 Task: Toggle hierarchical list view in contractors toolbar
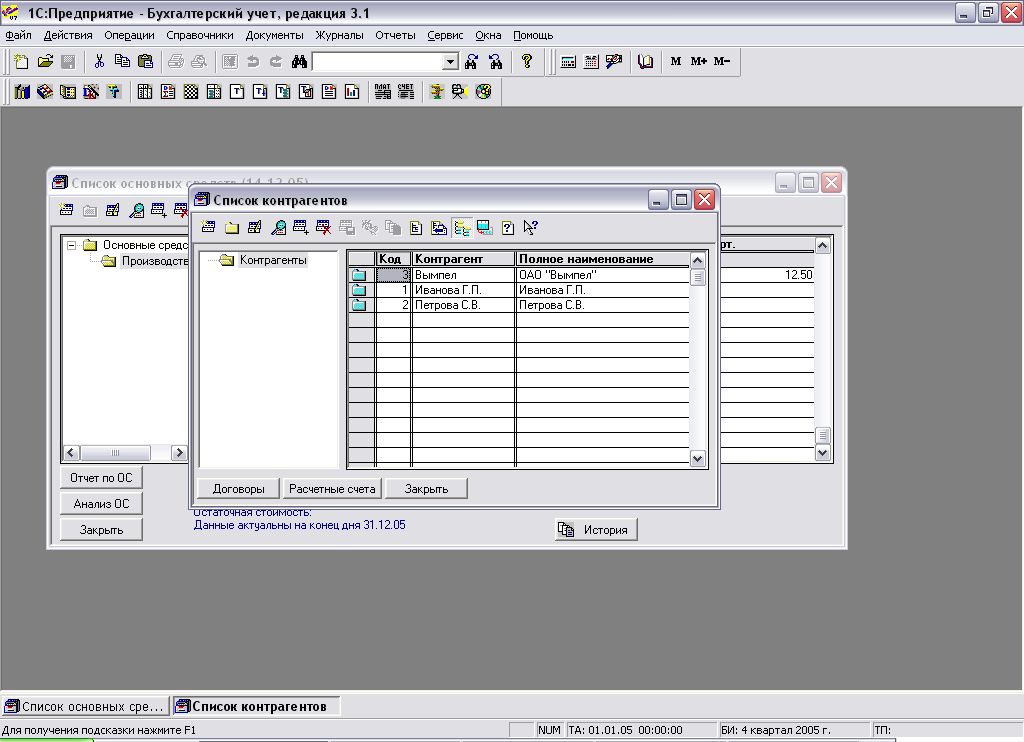click(x=462, y=228)
